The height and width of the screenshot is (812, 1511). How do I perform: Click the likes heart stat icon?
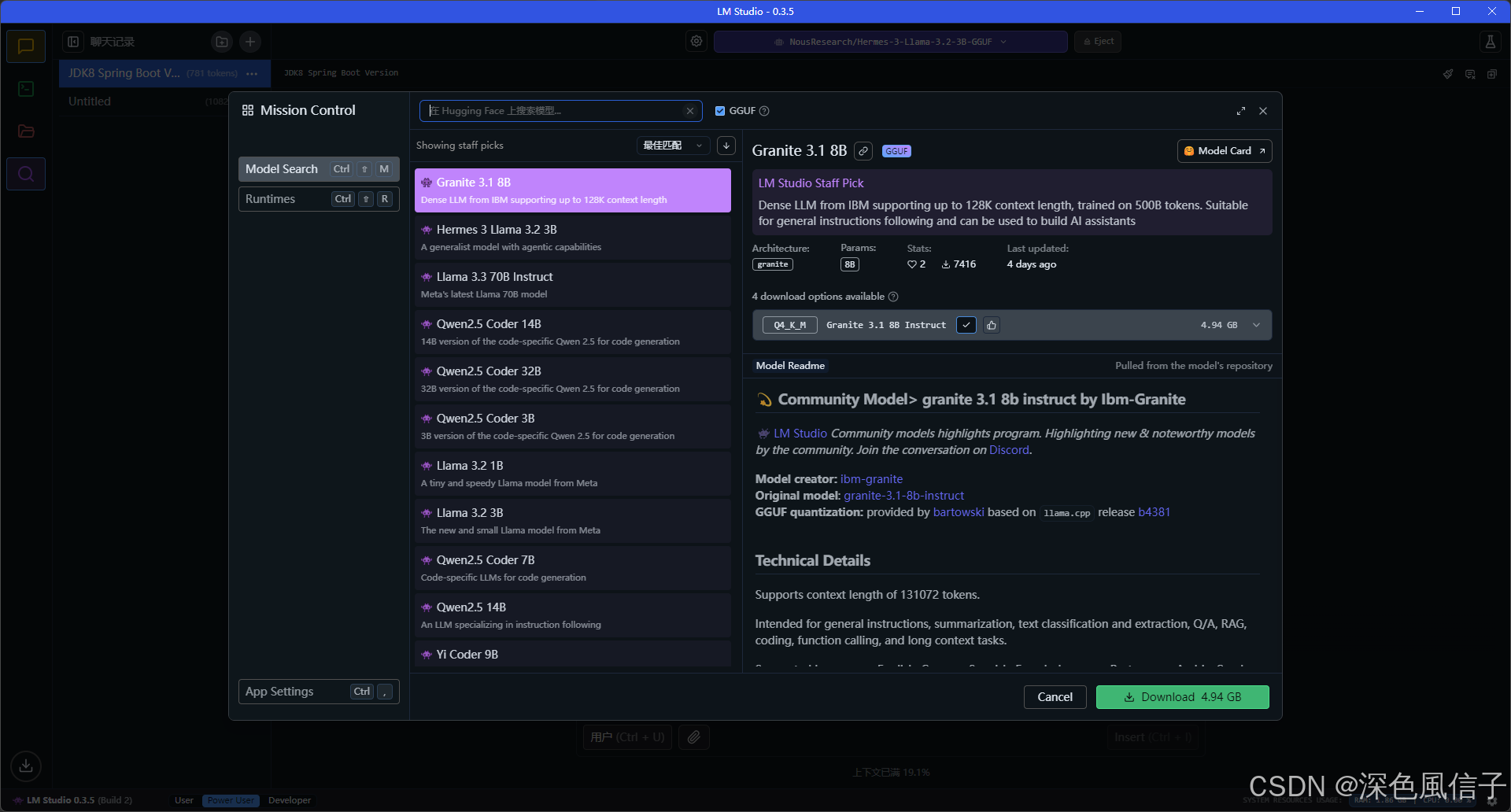coord(911,264)
